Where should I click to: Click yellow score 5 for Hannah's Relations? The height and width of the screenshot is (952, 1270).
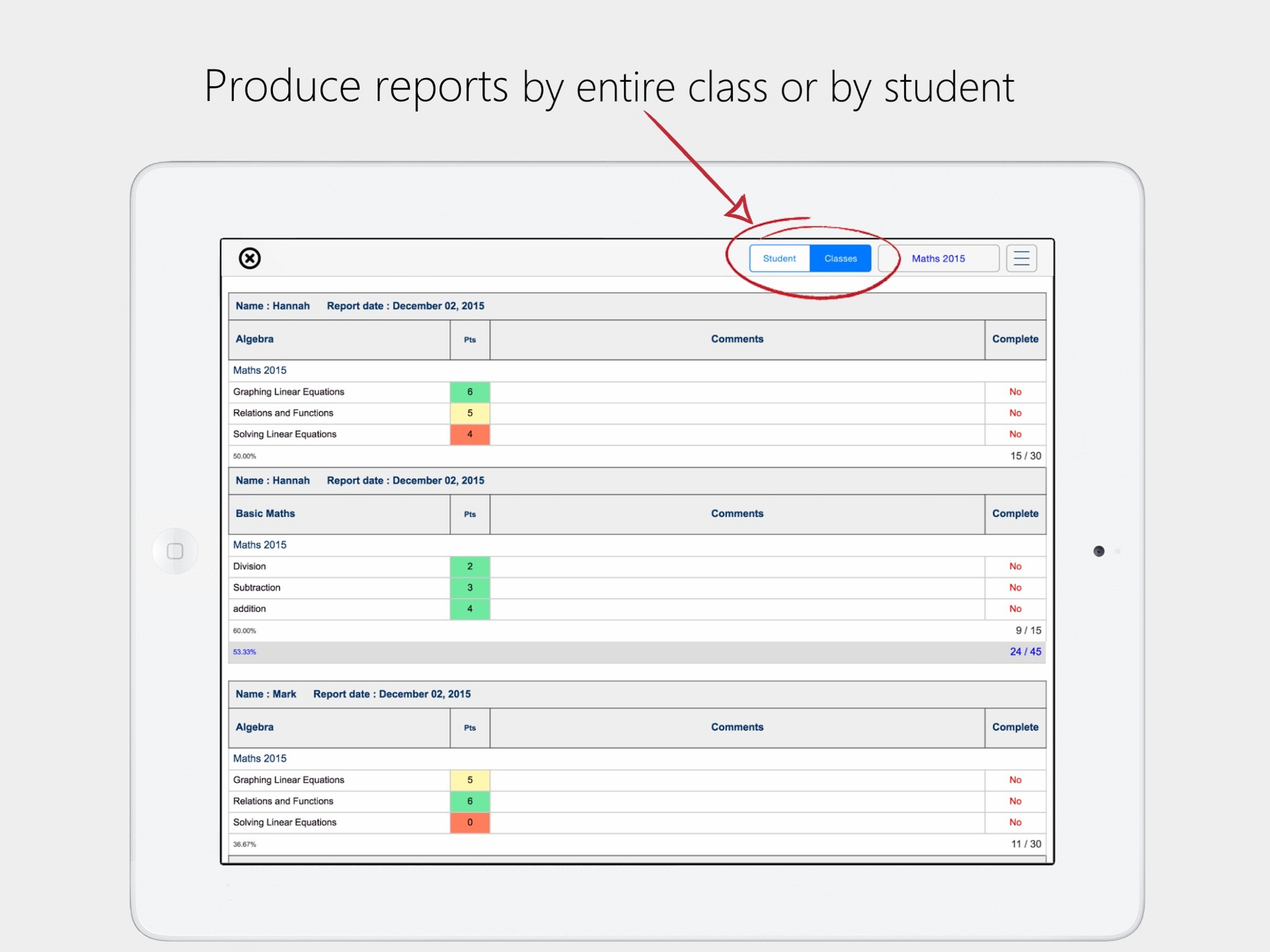click(x=470, y=413)
